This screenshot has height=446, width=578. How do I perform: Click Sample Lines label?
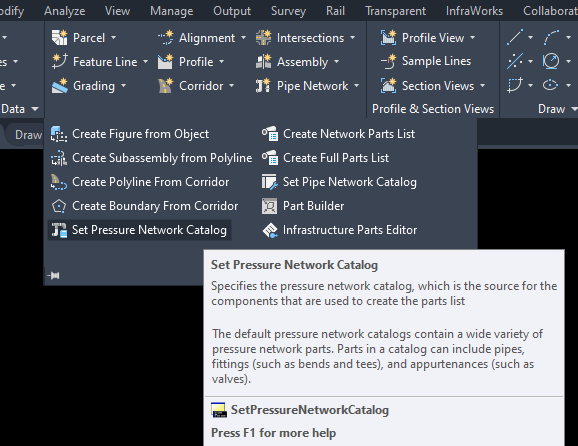point(436,61)
